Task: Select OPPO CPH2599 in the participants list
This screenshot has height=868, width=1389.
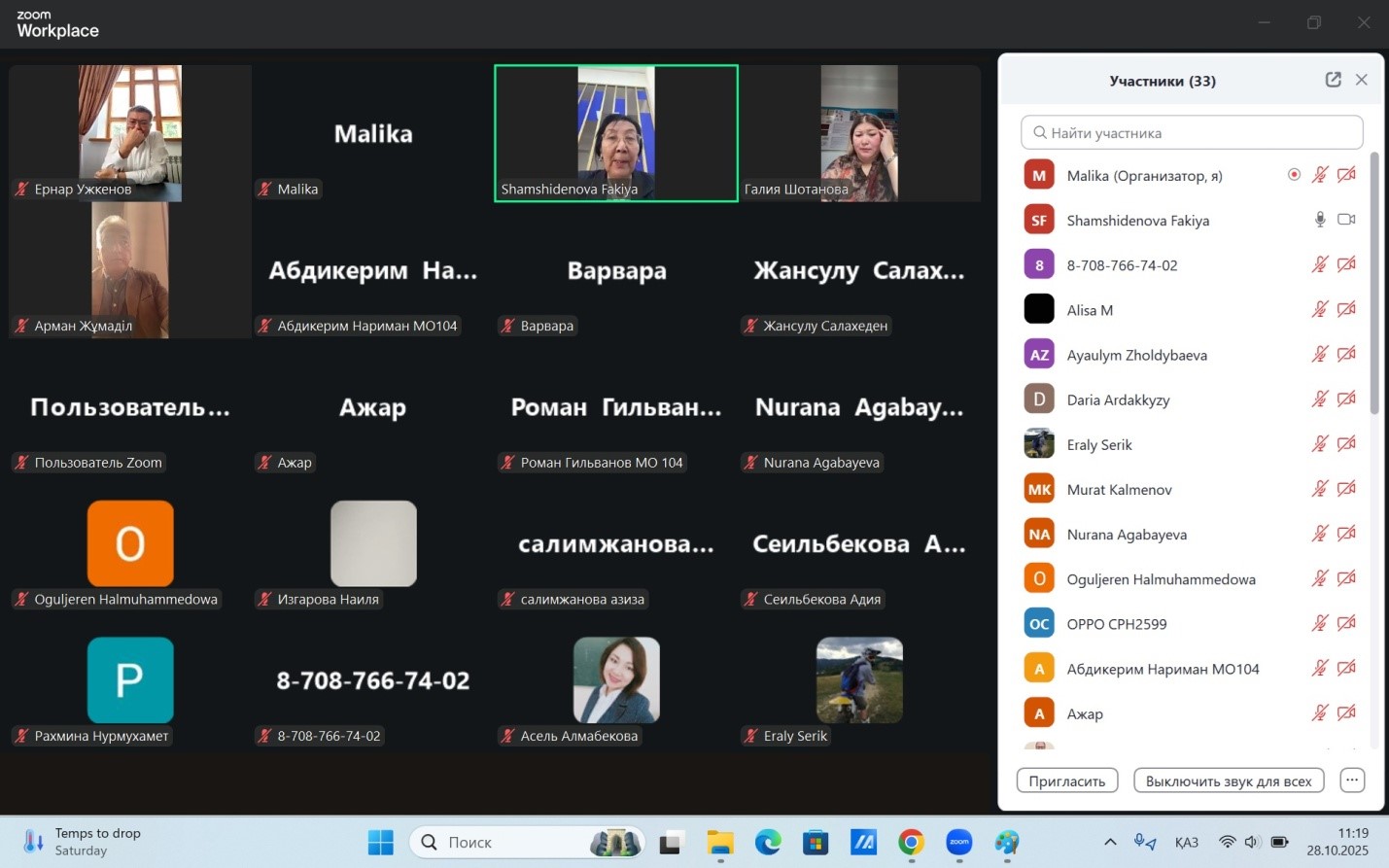Action: click(1116, 624)
